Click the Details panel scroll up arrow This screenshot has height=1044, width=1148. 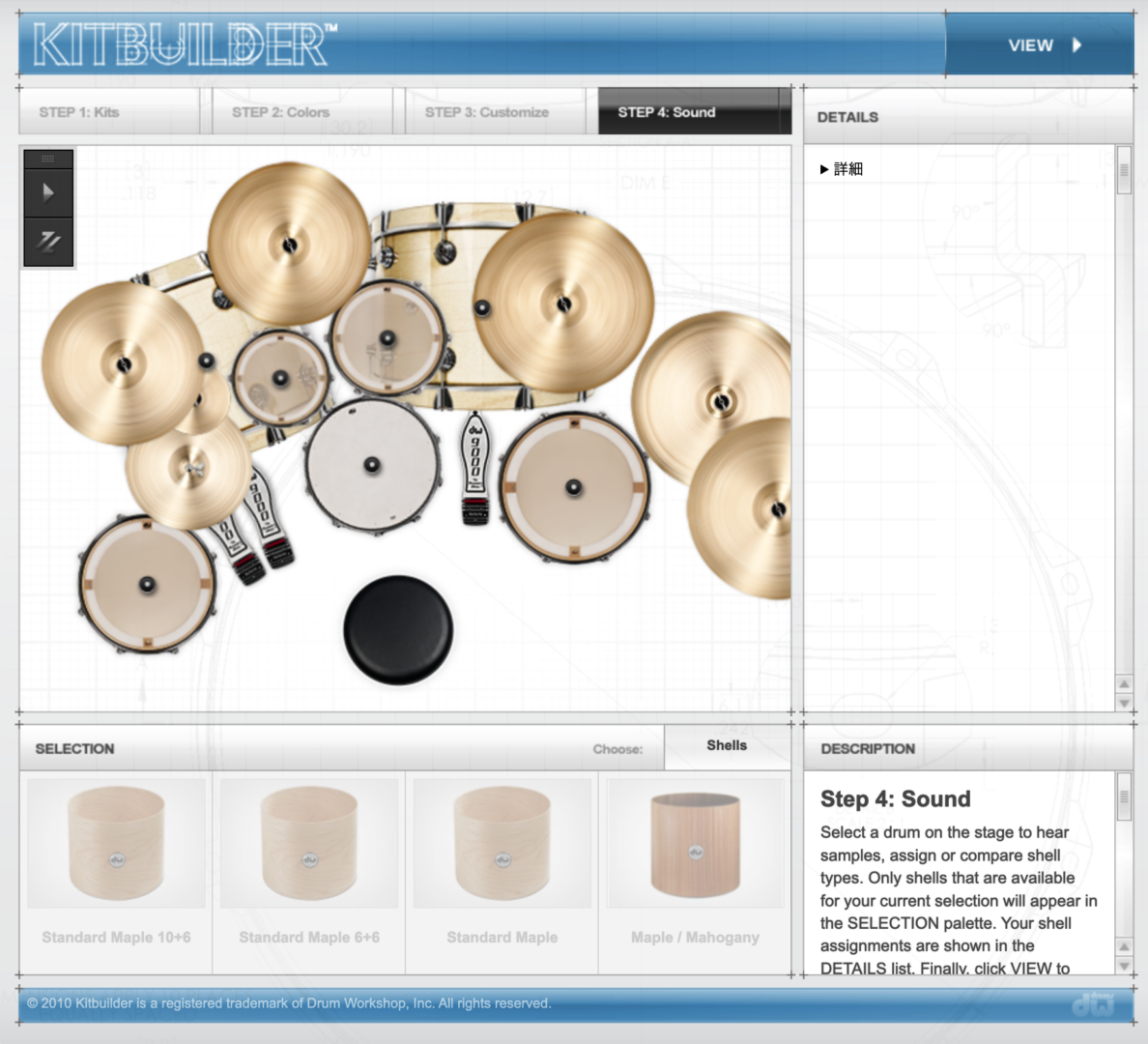point(1125,683)
